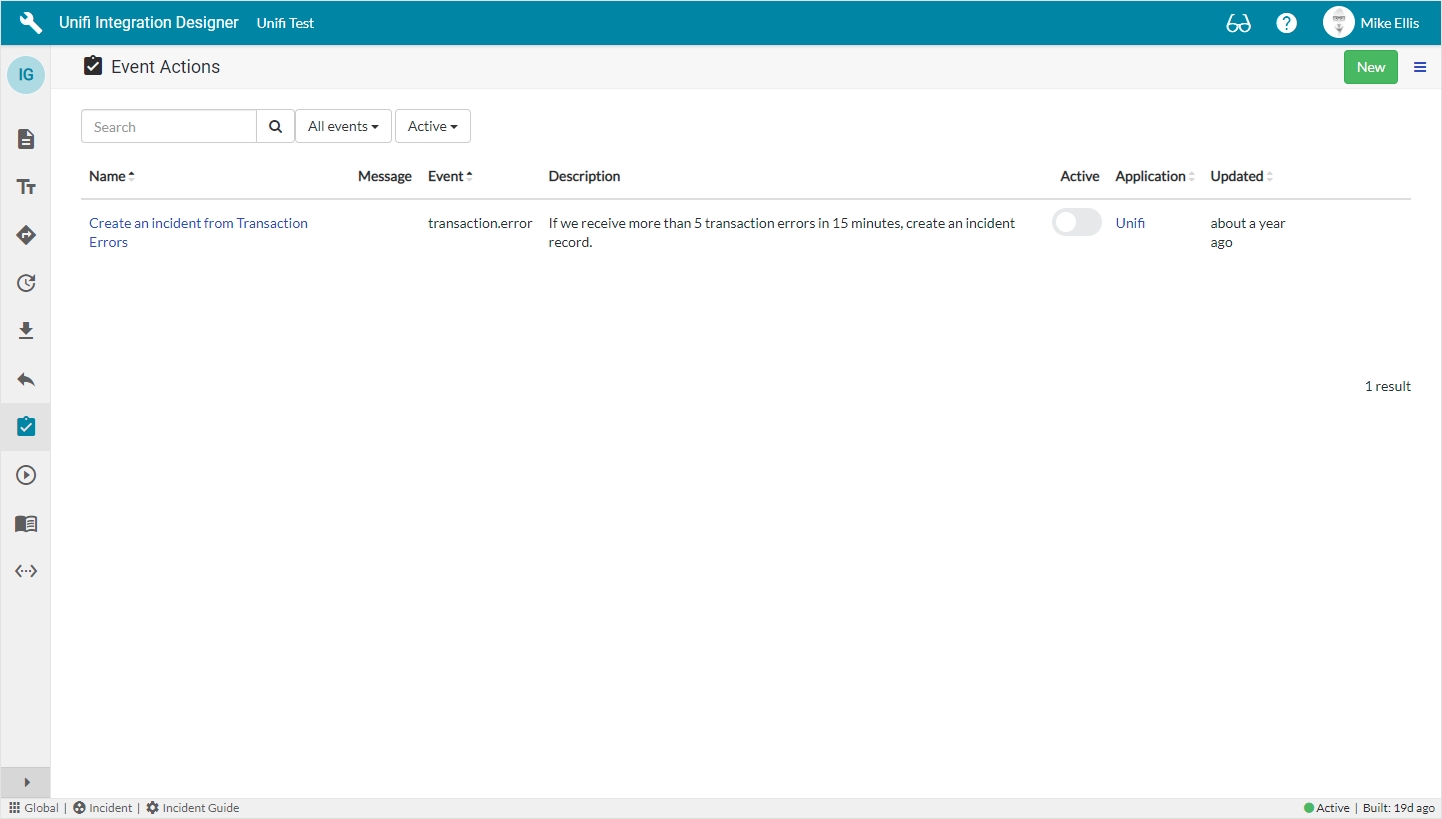1442x819 pixels.
Task: Click the download arrow sidebar icon
Action: click(x=26, y=331)
